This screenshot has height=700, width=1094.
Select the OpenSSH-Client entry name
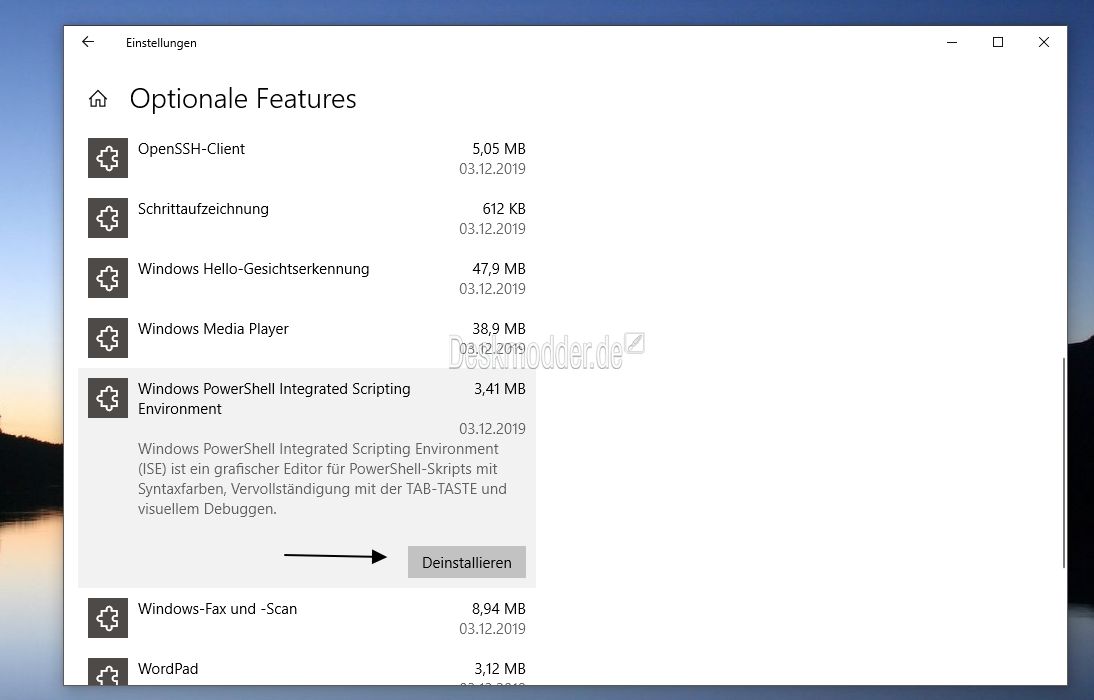pos(191,149)
